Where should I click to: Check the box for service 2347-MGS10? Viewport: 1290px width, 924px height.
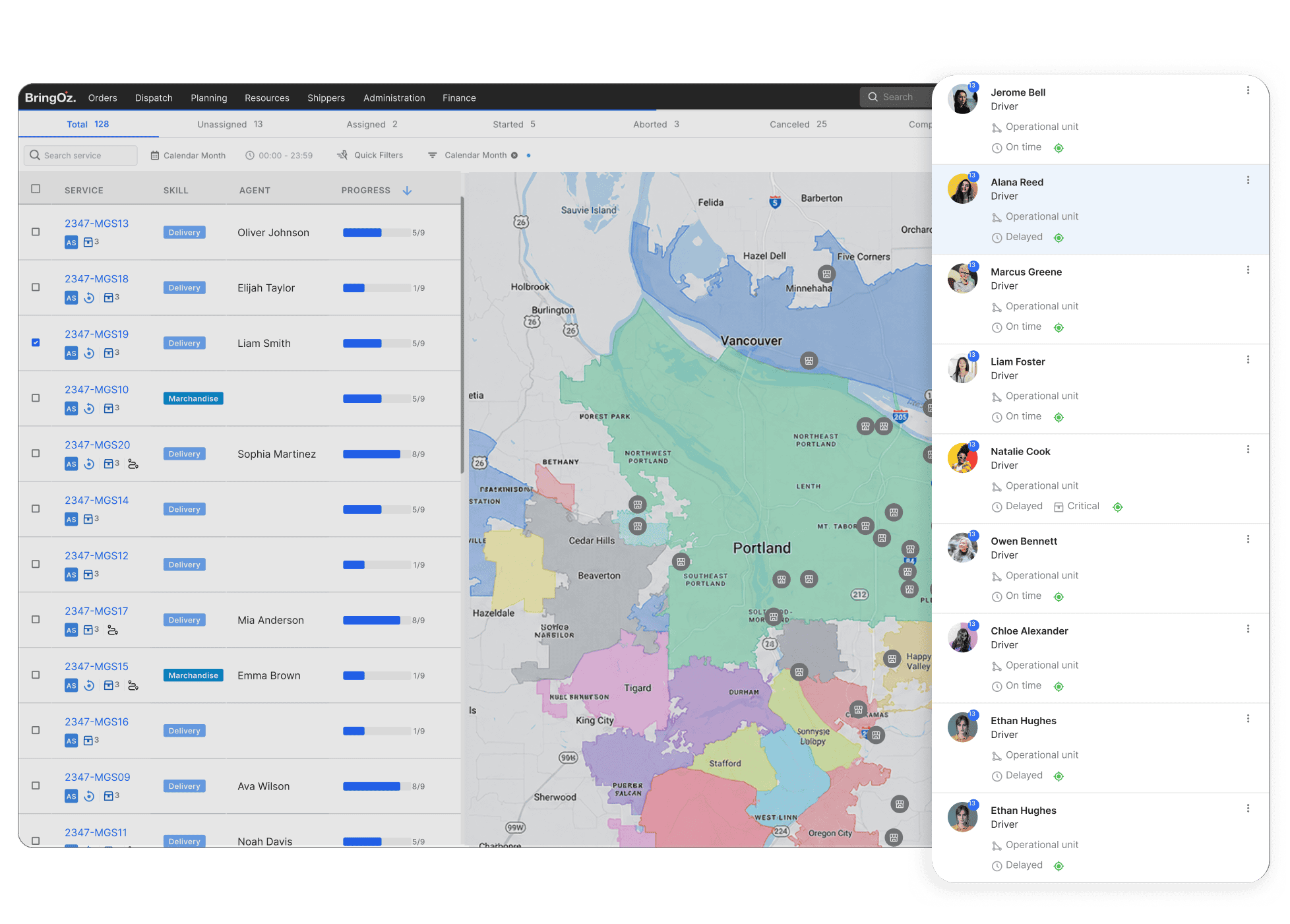36,398
